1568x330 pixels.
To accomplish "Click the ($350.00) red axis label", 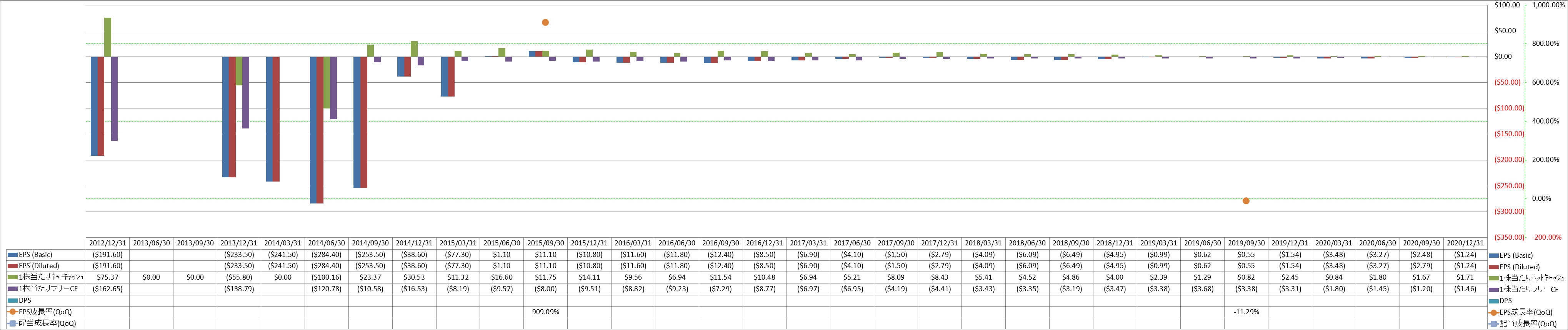I will click(x=1509, y=237).
